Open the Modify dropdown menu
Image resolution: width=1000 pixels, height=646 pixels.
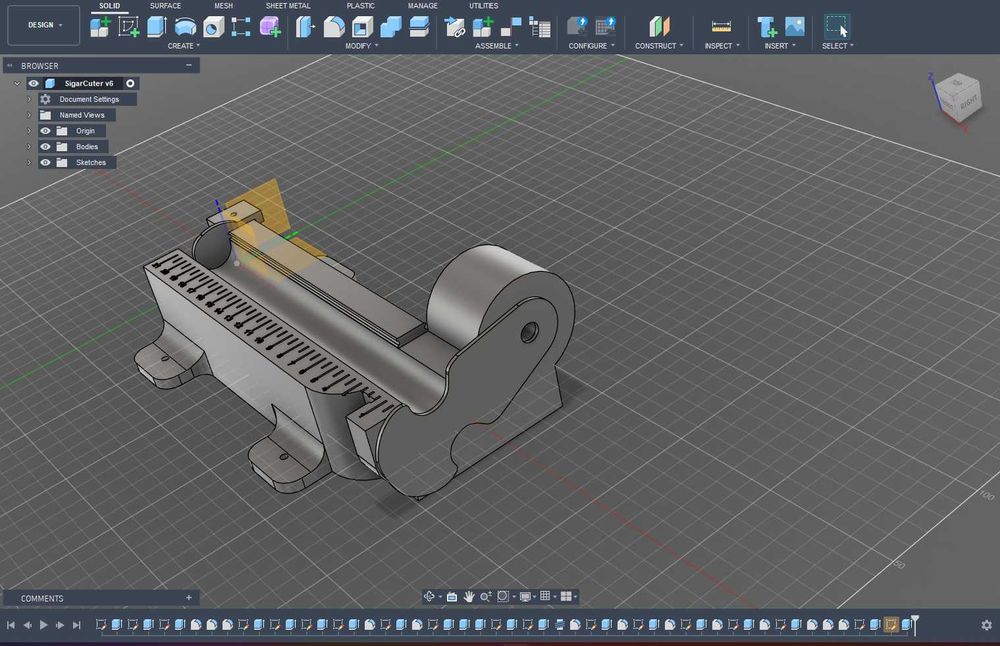362,46
